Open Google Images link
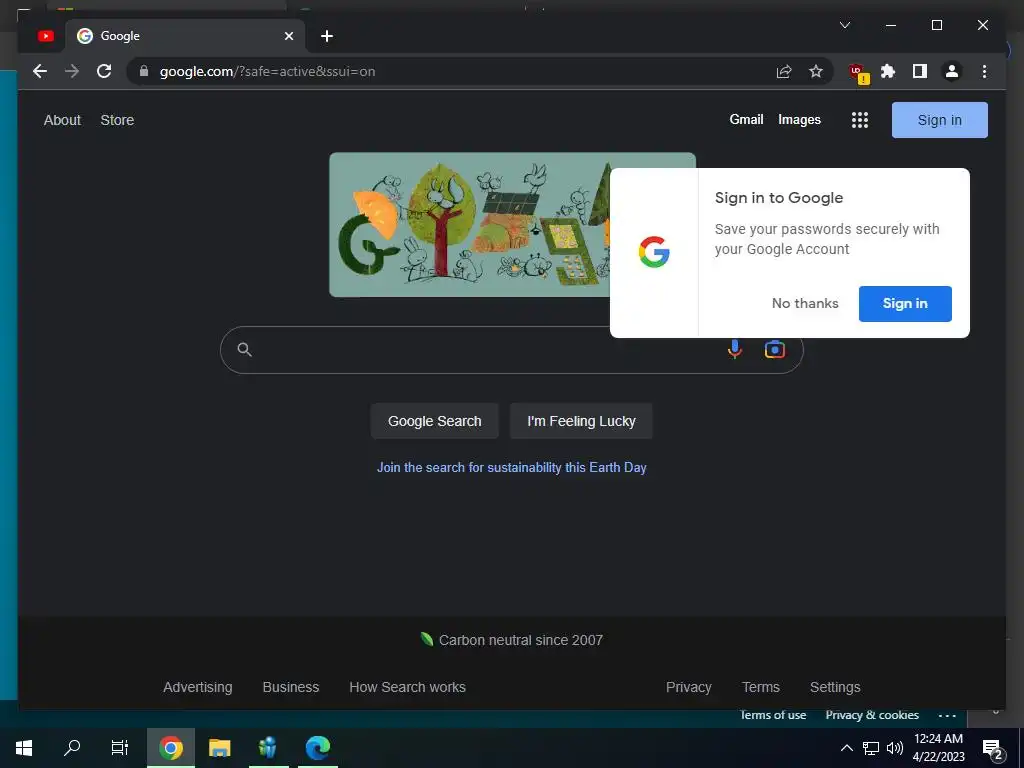This screenshot has height=768, width=1024. pos(799,120)
